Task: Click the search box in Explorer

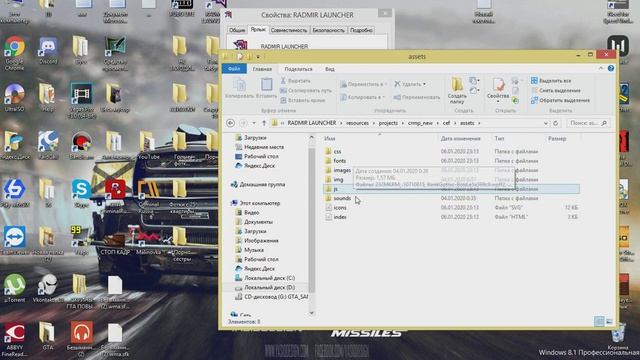Action: coord(587,123)
